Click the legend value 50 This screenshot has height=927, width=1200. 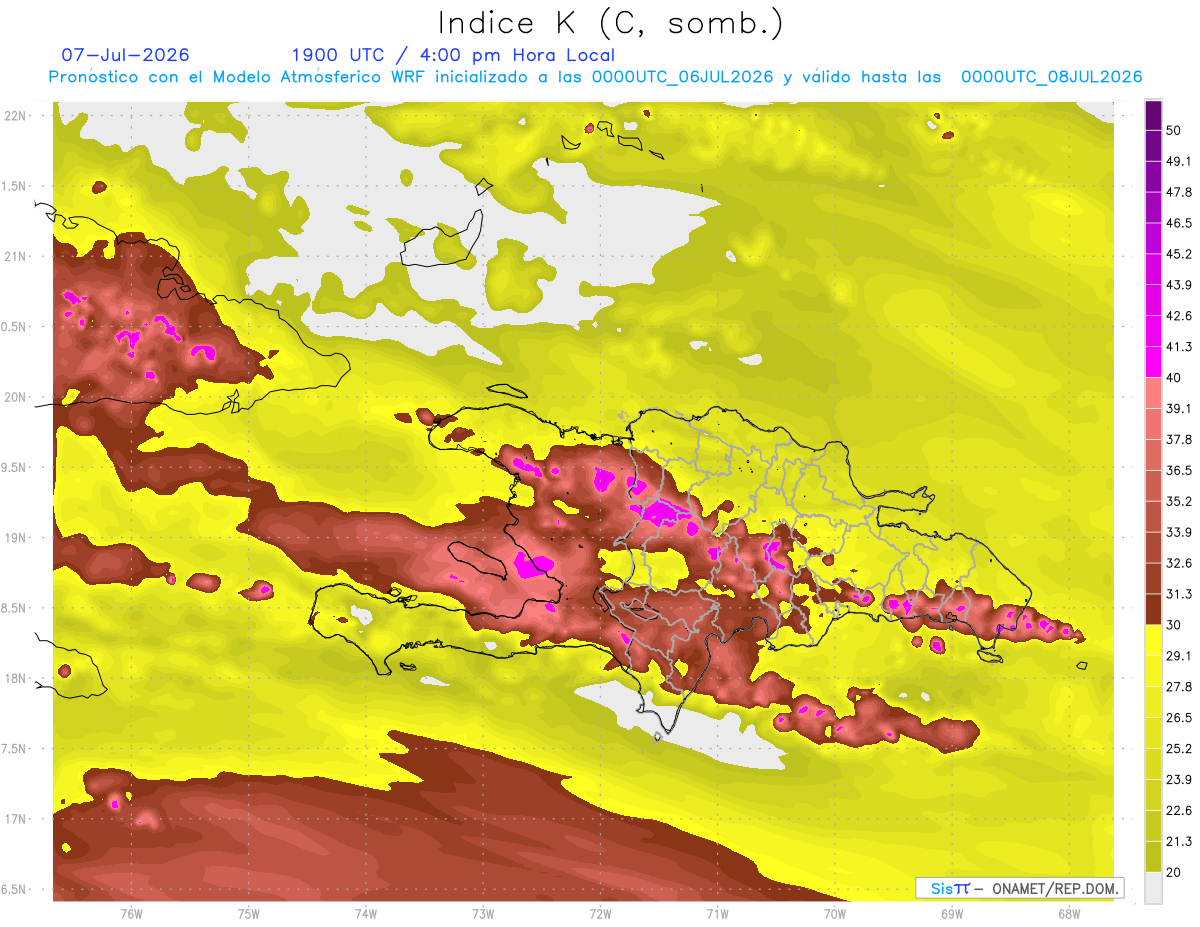point(1173,130)
